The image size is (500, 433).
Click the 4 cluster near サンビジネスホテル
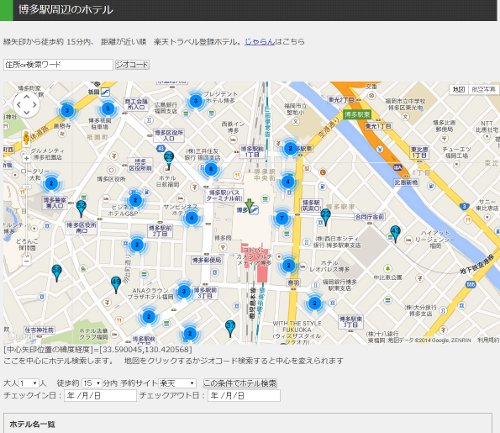(191, 218)
